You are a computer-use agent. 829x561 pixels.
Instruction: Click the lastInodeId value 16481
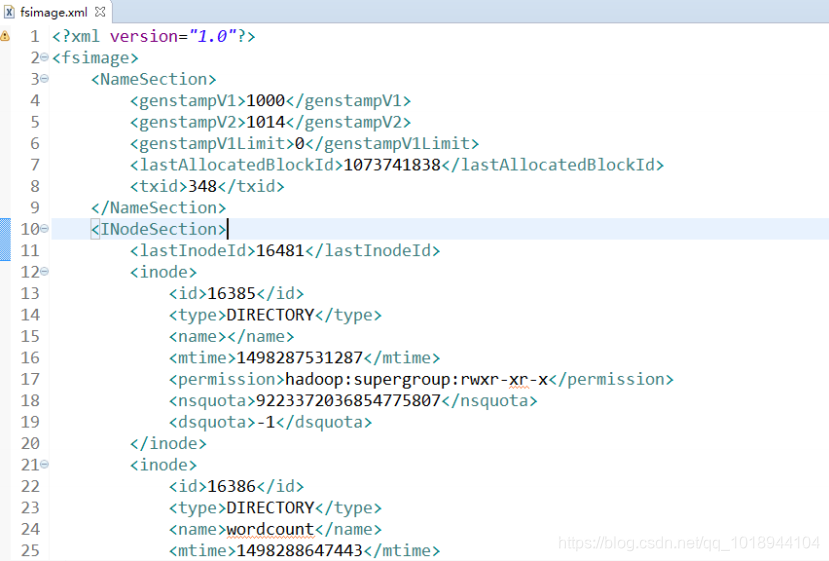(280, 251)
